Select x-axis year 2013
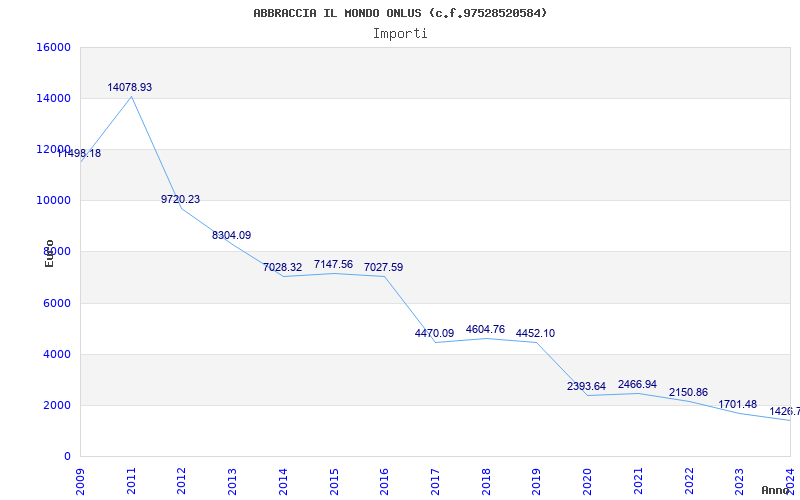Image resolution: width=800 pixels, height=500 pixels. point(232,482)
